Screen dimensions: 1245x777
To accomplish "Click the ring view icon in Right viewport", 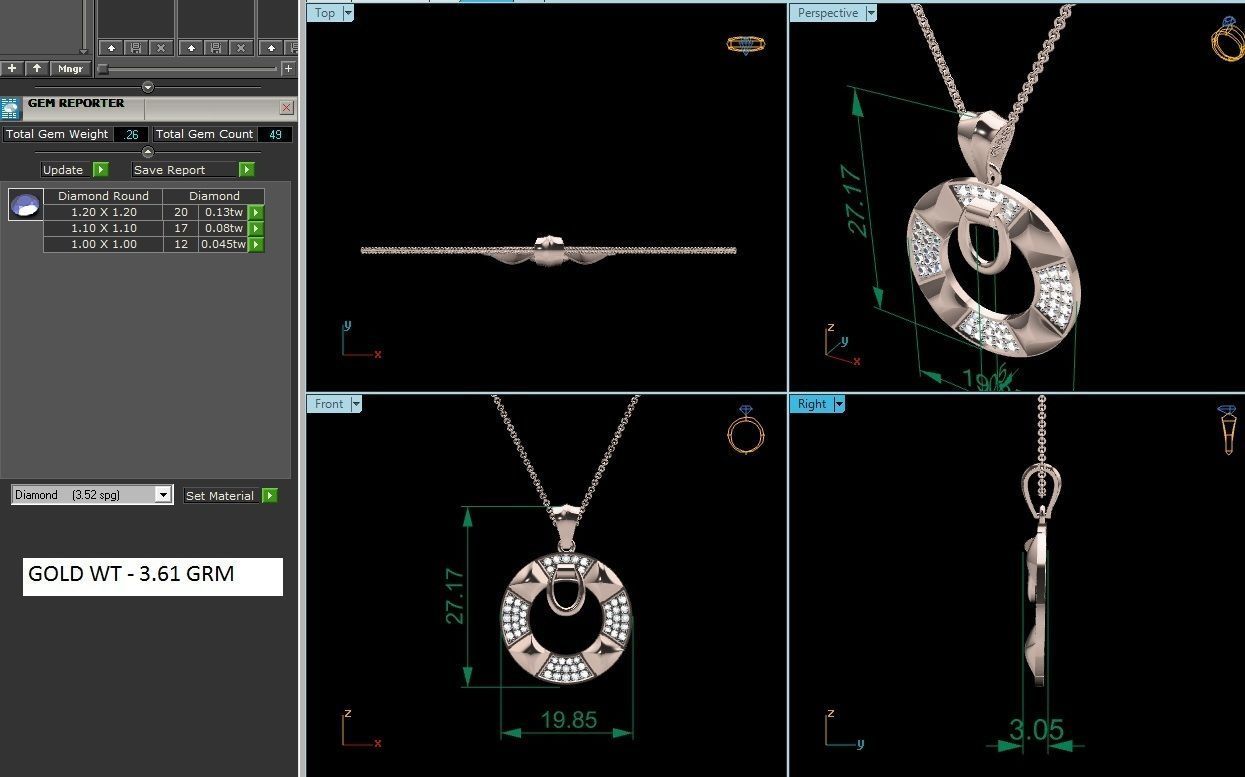I will pyautogui.click(x=1228, y=430).
